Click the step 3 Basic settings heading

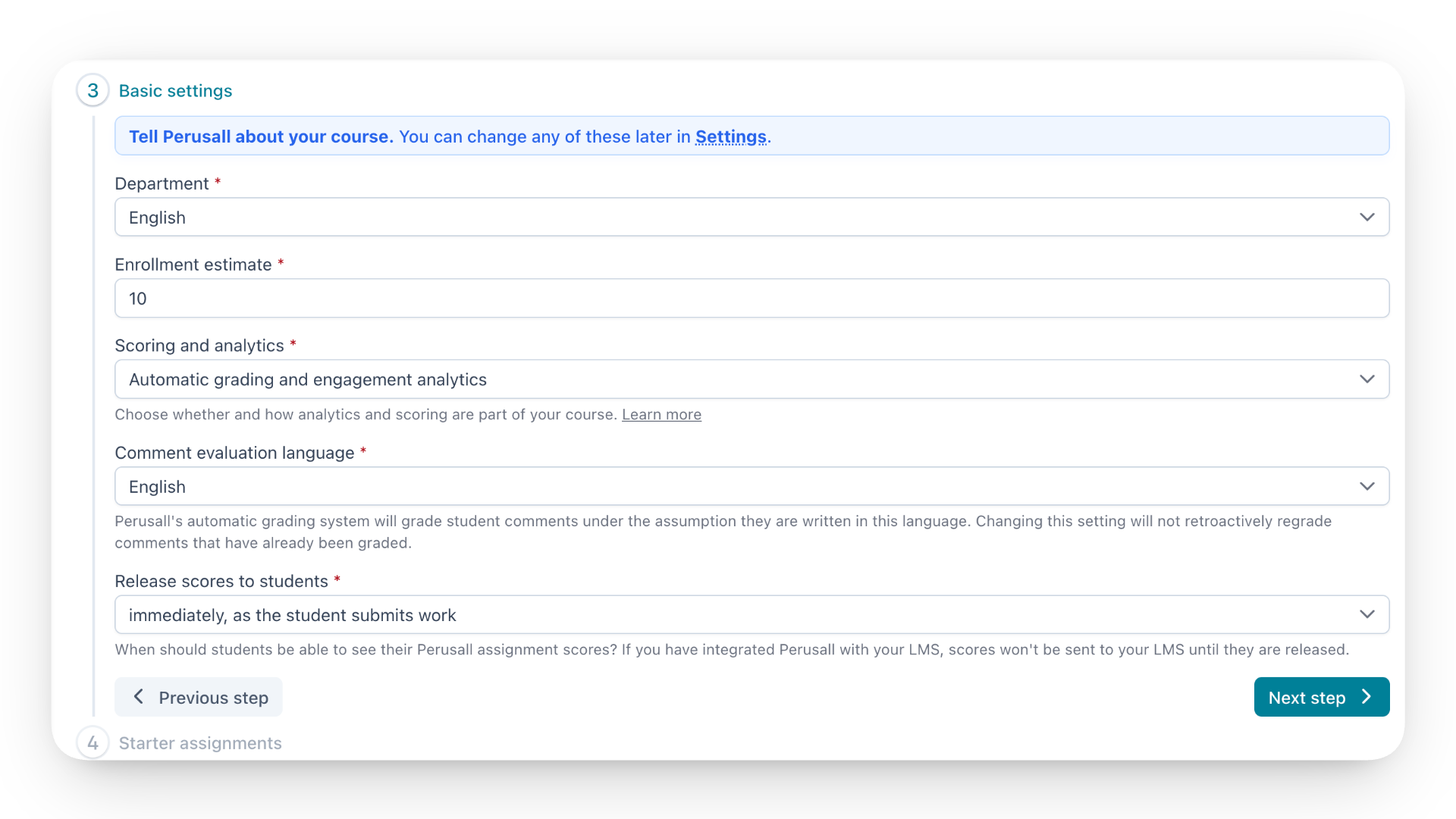(175, 91)
